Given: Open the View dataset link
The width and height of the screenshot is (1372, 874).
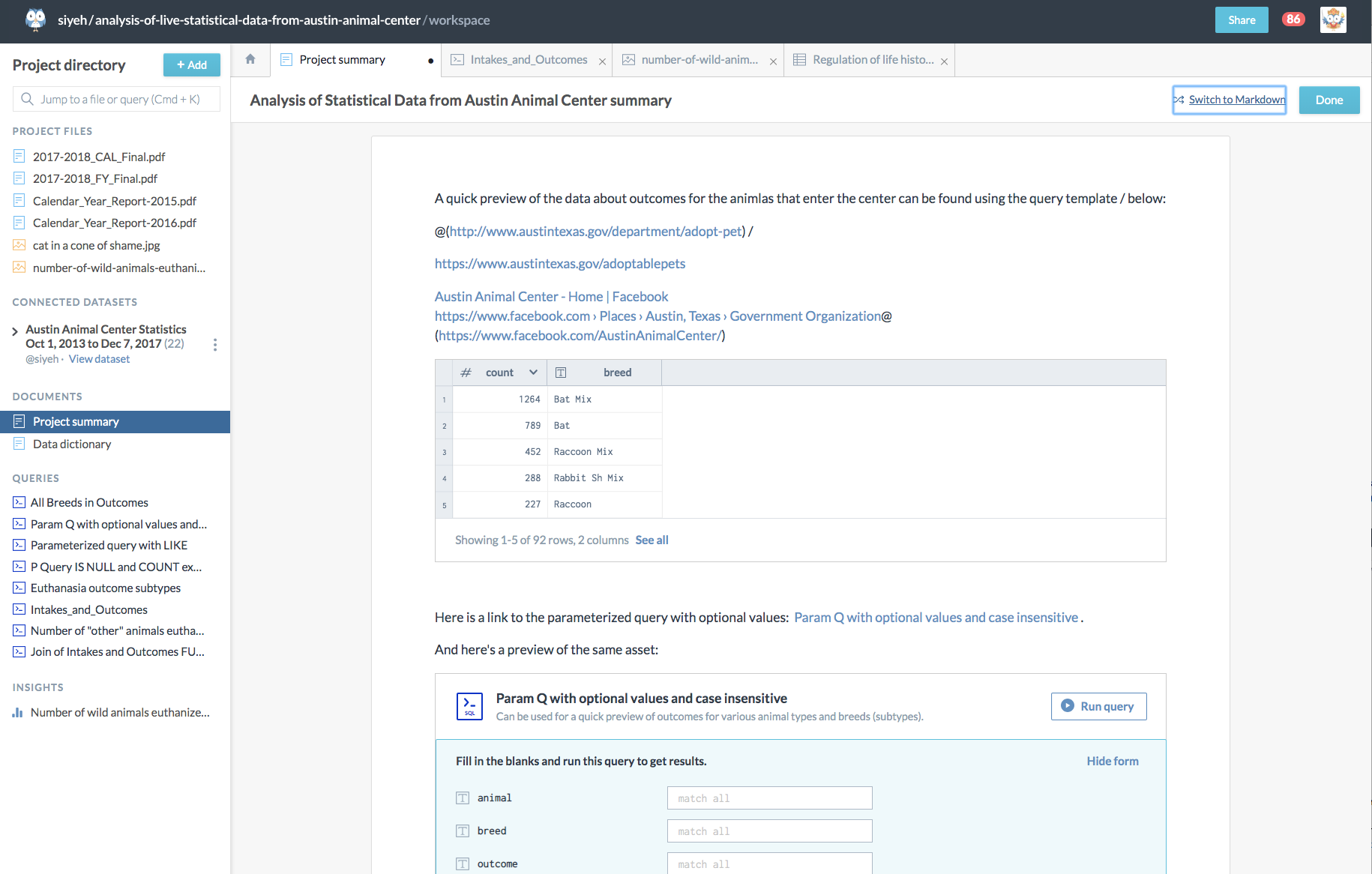Looking at the screenshot, I should point(100,359).
